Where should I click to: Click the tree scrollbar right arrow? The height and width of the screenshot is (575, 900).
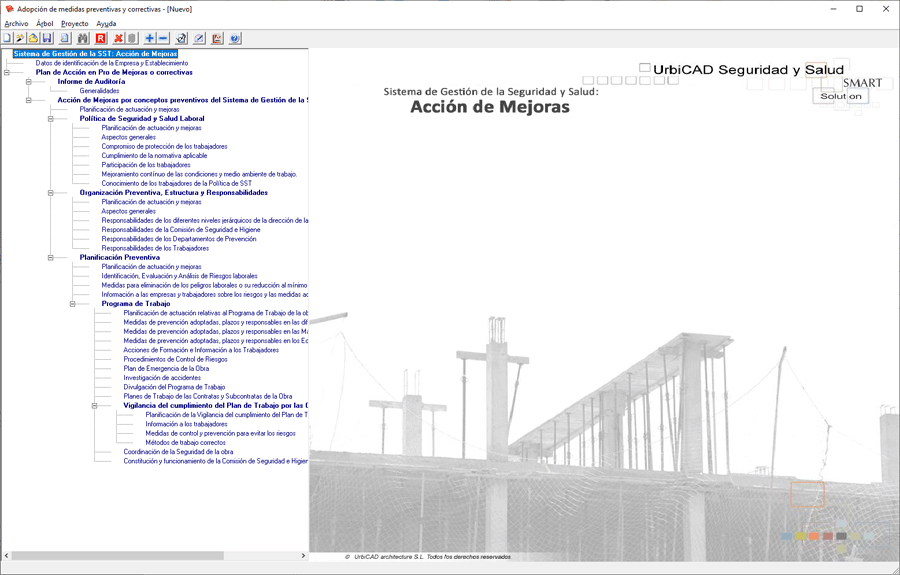pos(303,555)
